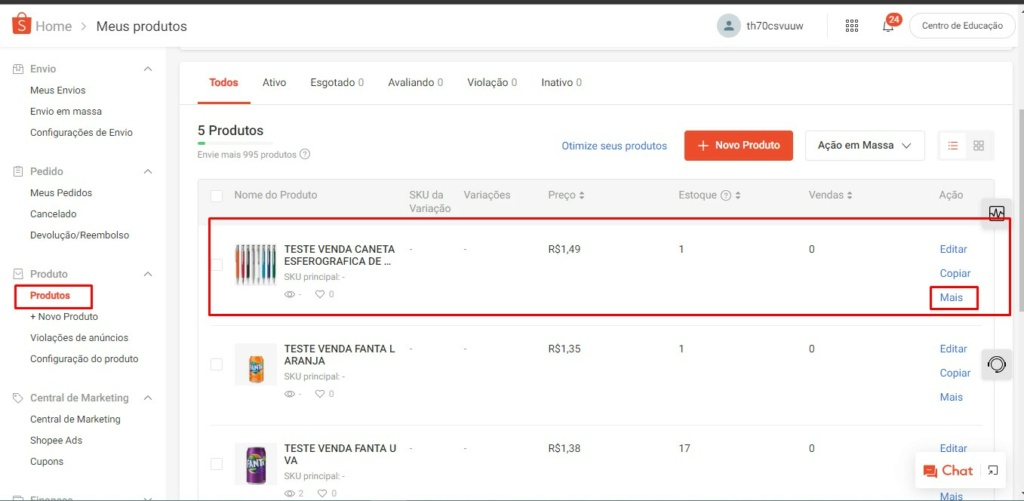This screenshot has width=1024, height=501.
Task: Click Editar for Fanta Laranja product
Action: pyautogui.click(x=953, y=349)
